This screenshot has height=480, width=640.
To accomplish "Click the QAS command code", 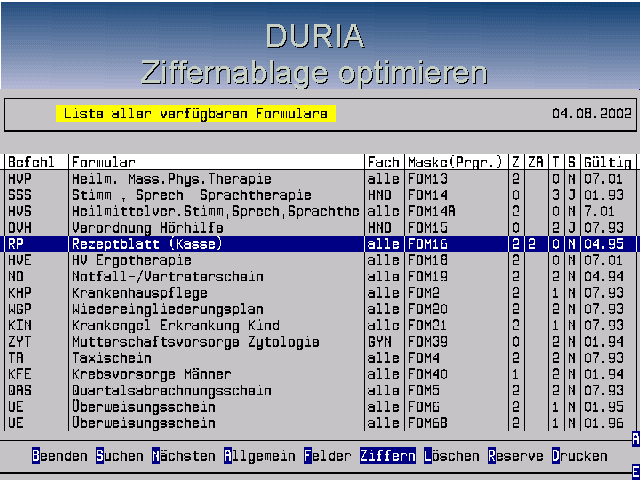I will click(x=20, y=391).
